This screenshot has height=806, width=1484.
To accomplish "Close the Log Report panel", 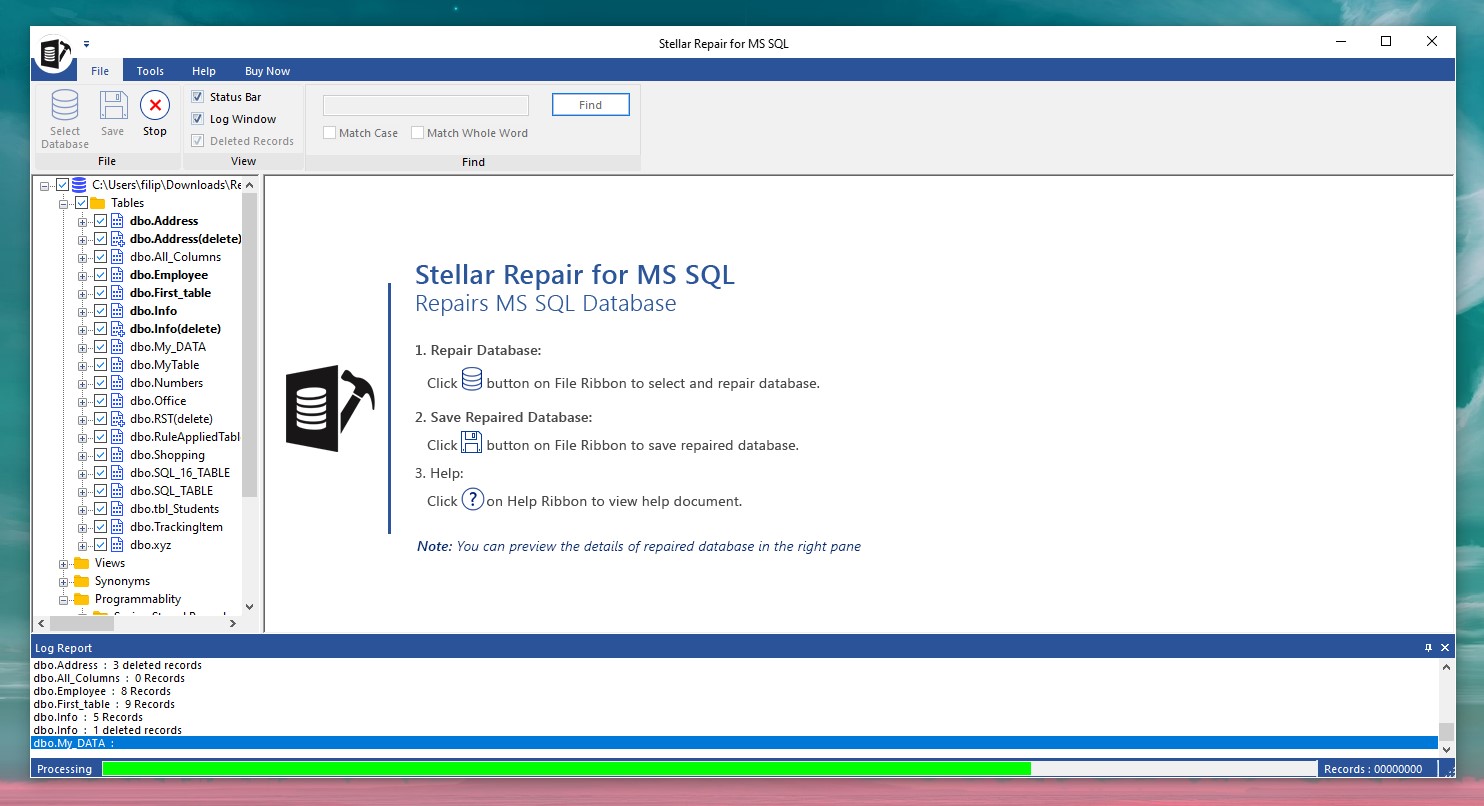I will [x=1445, y=648].
